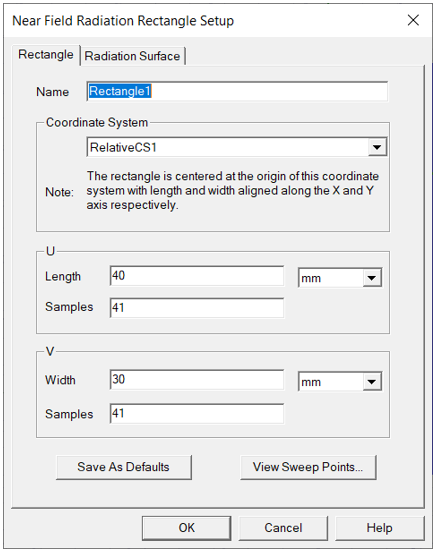Open the Coordinate System dropdown arrow
The height and width of the screenshot is (550, 438).
point(377,147)
